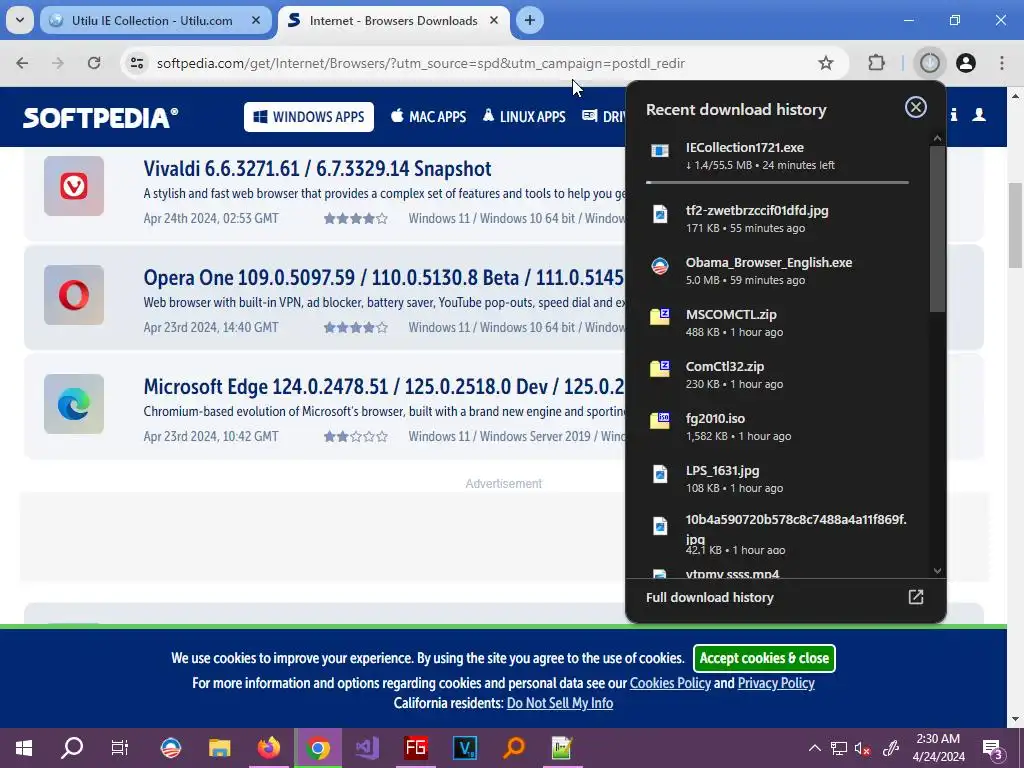
Task: Open Firefox from the taskbar
Action: (x=268, y=748)
